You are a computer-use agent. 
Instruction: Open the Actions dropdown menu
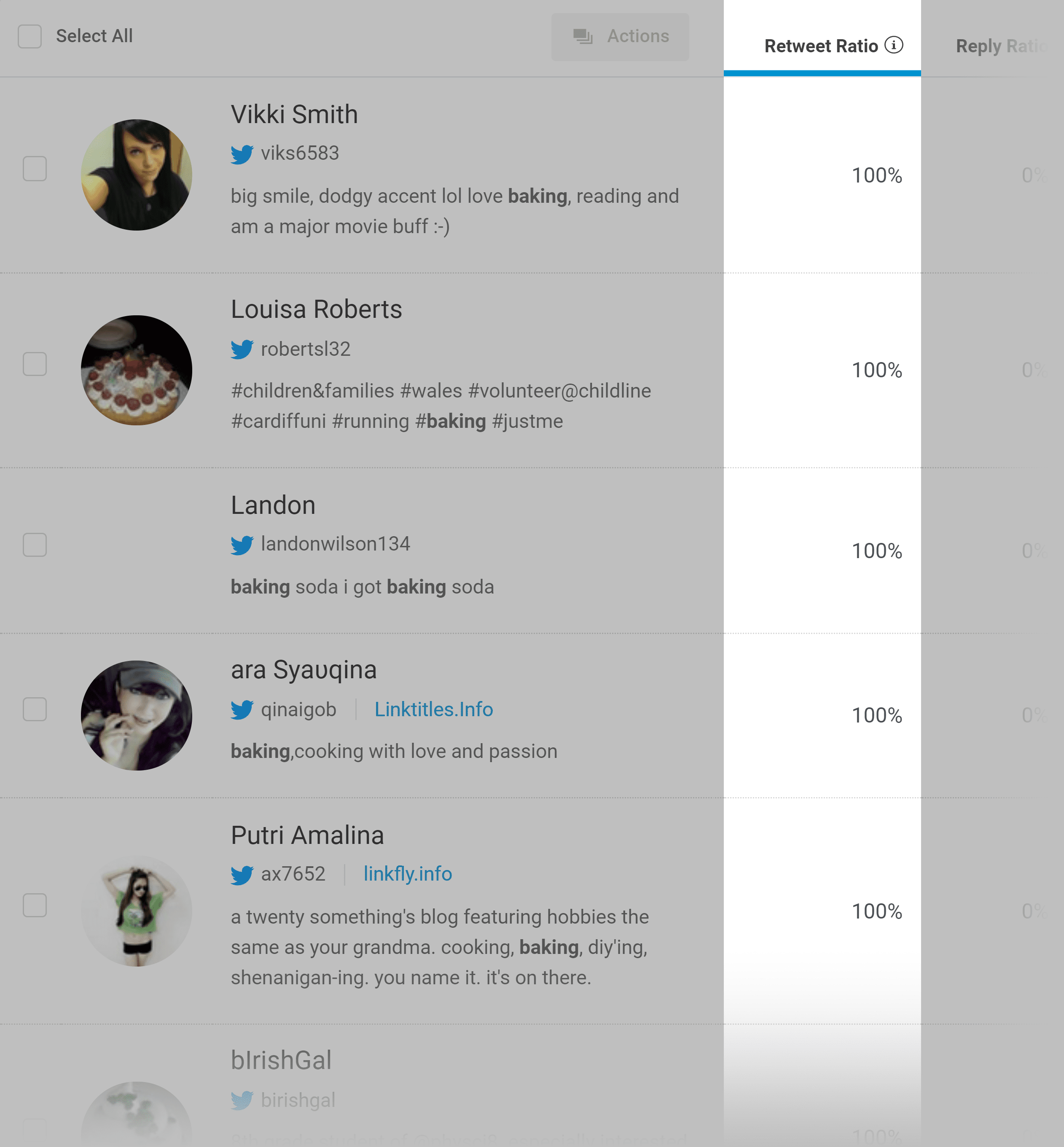(621, 37)
